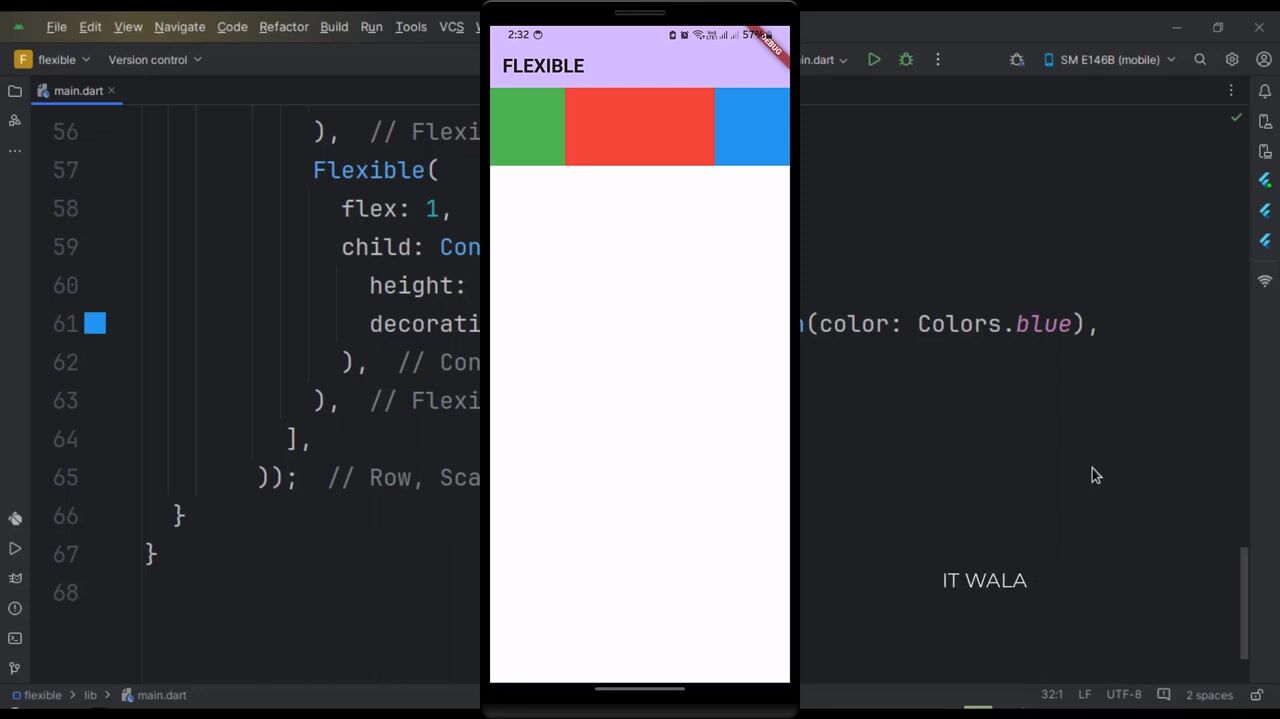Open the Navigate menu
Image resolution: width=1280 pixels, height=719 pixels.
pos(179,27)
